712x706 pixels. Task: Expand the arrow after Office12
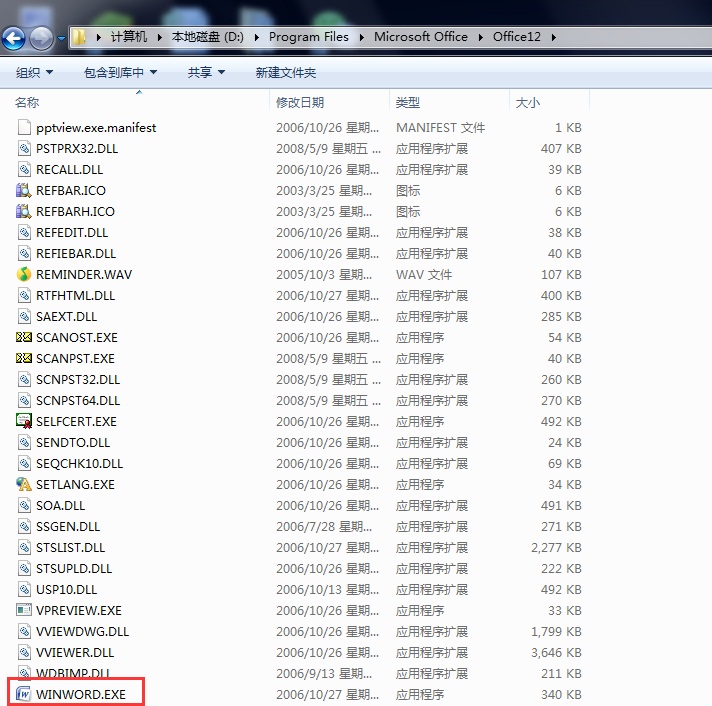point(554,37)
